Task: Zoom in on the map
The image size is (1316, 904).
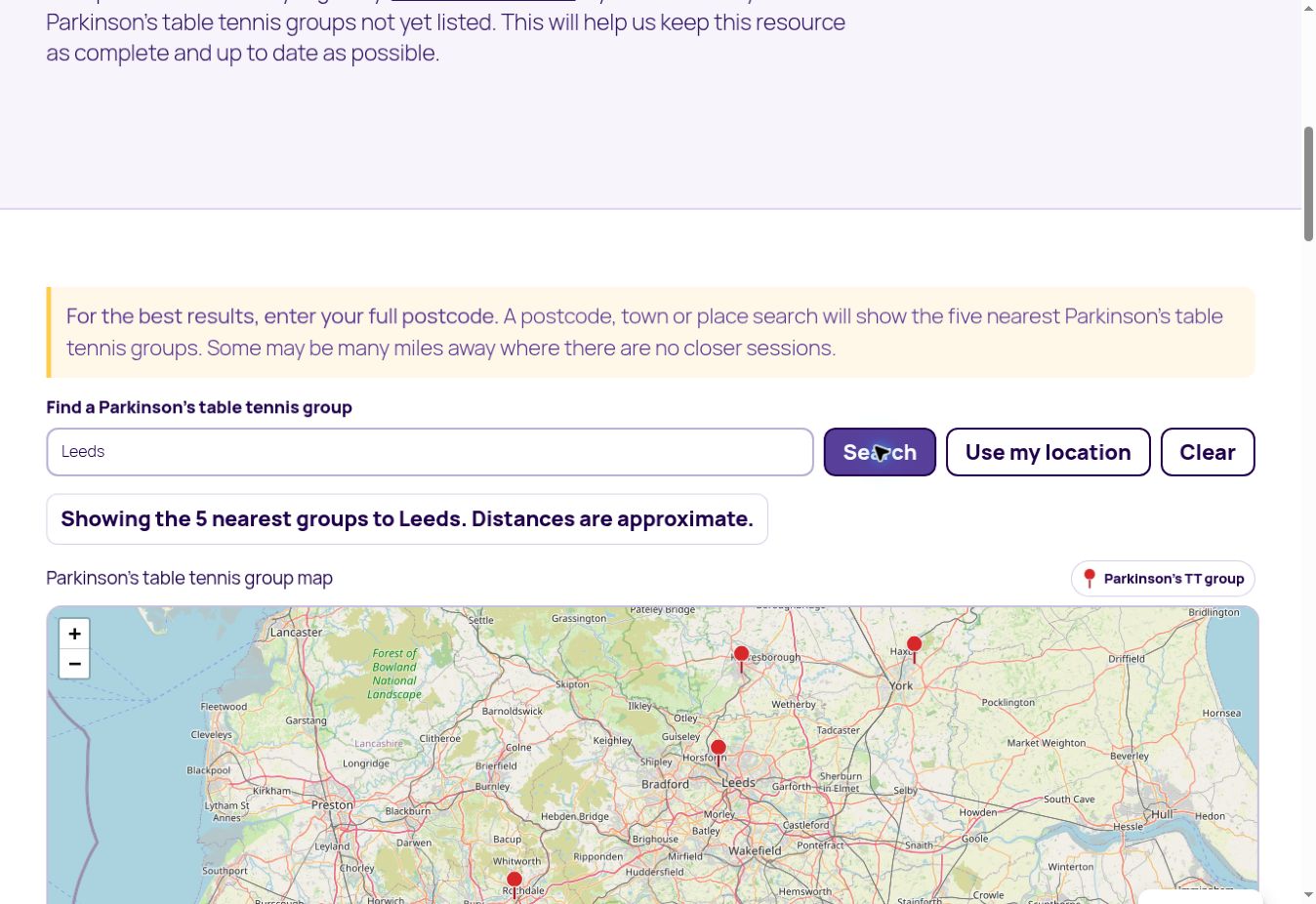Action: point(74,634)
